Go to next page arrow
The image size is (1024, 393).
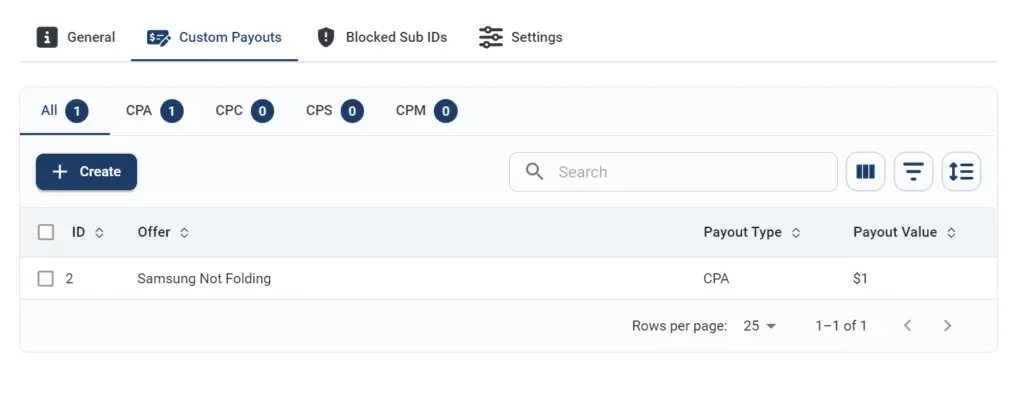click(948, 325)
